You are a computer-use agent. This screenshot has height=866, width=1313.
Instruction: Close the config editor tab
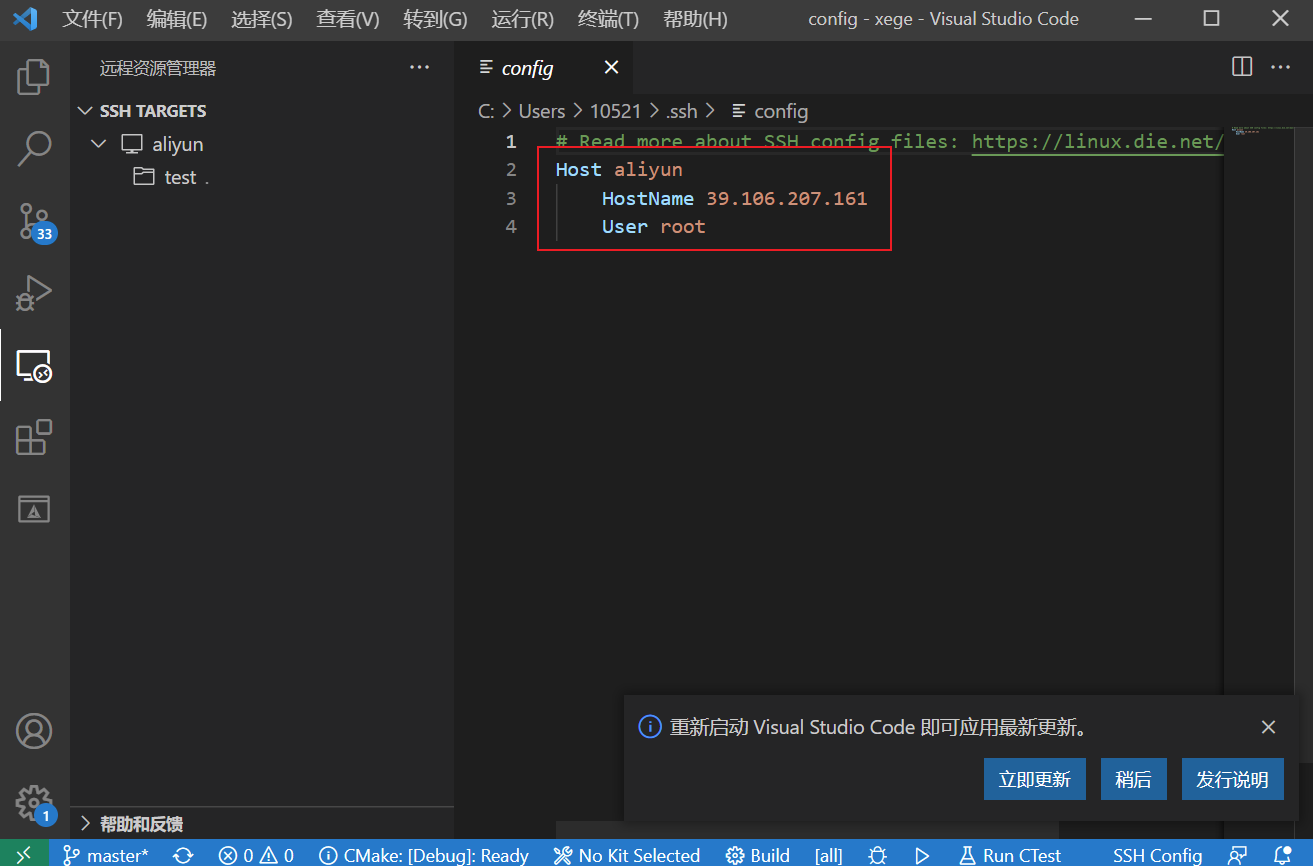[x=611, y=67]
